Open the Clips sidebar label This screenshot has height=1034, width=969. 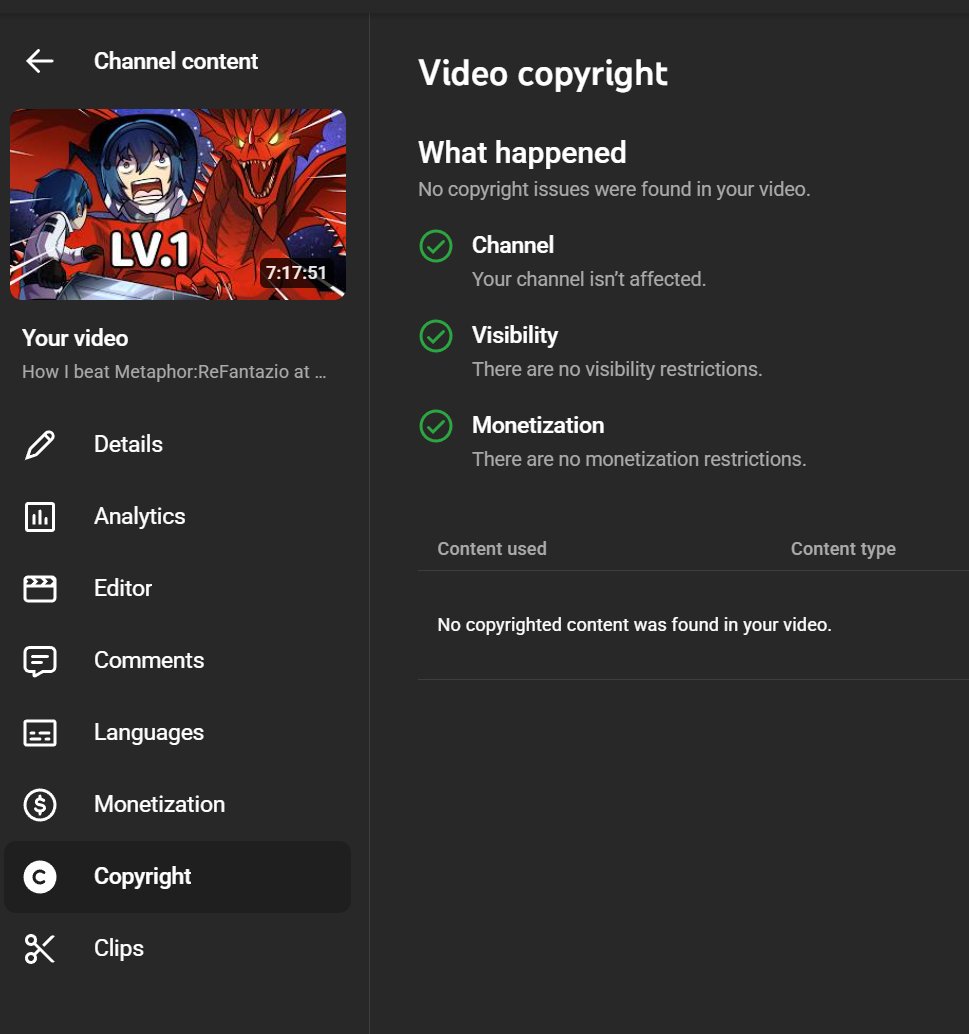coord(119,949)
